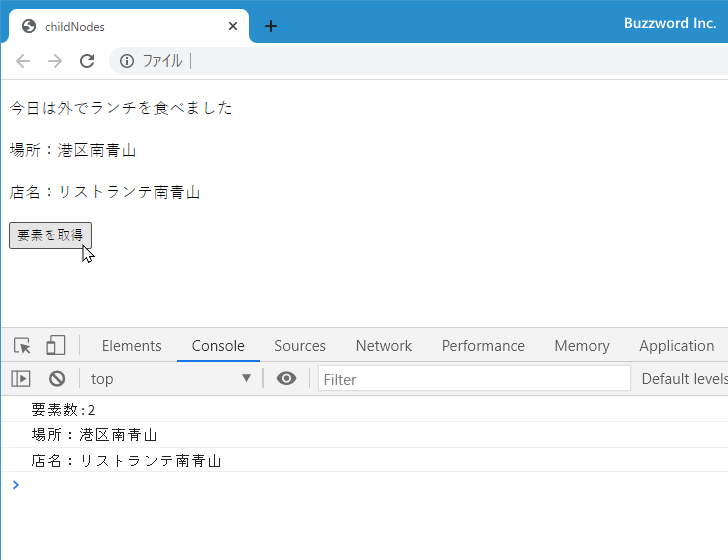Open the site information icon in the address bar
The height and width of the screenshot is (560, 728).
pyautogui.click(x=127, y=61)
